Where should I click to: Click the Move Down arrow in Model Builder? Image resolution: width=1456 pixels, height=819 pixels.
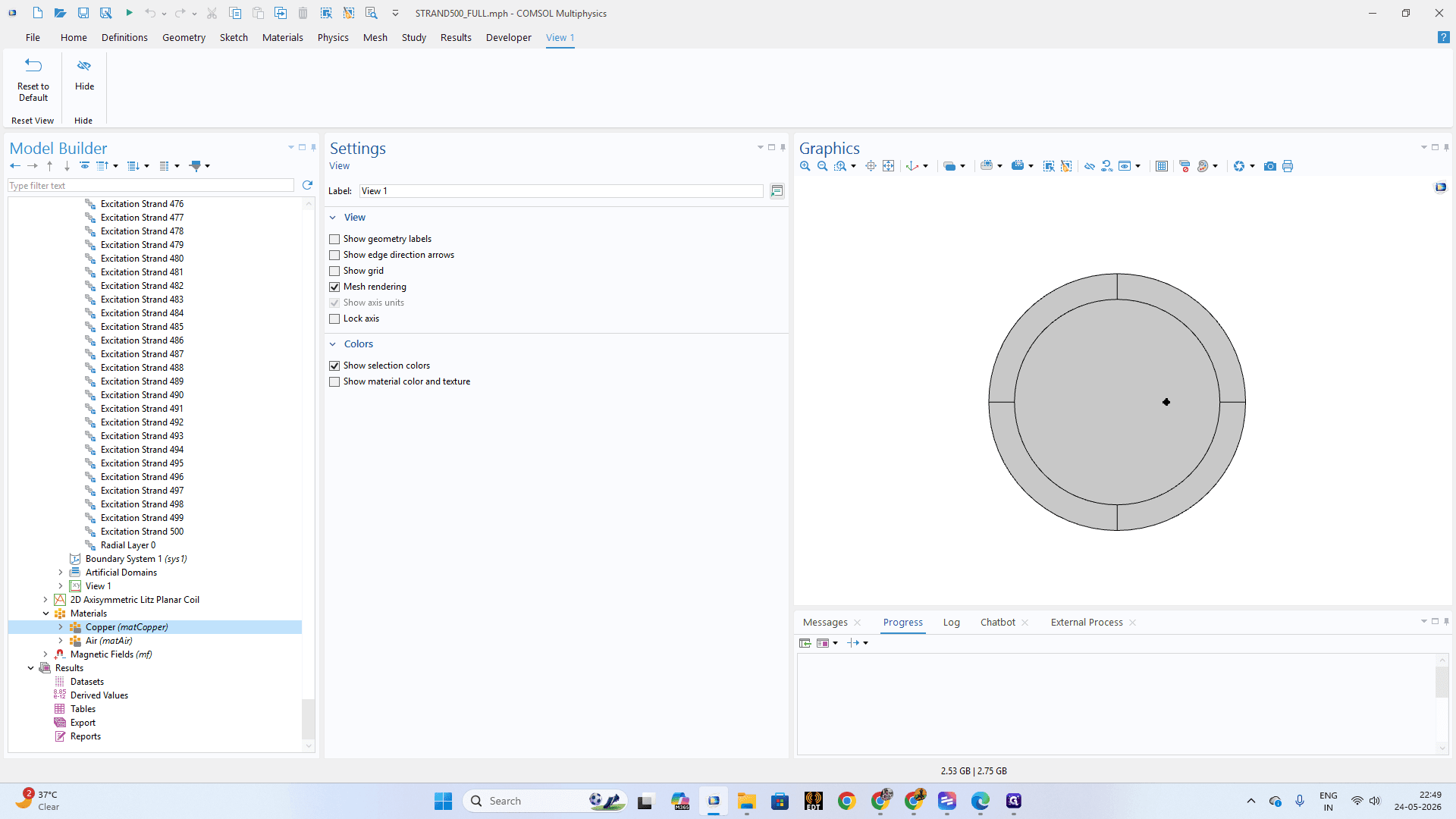[x=67, y=165]
